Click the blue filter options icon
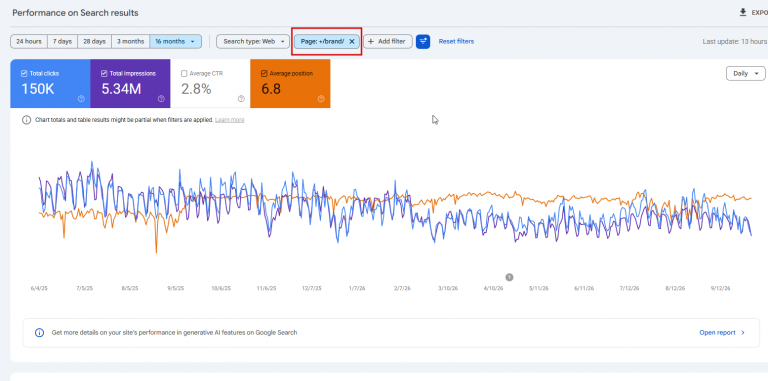Screen dimensions: 768x381 pyautogui.click(x=423, y=42)
